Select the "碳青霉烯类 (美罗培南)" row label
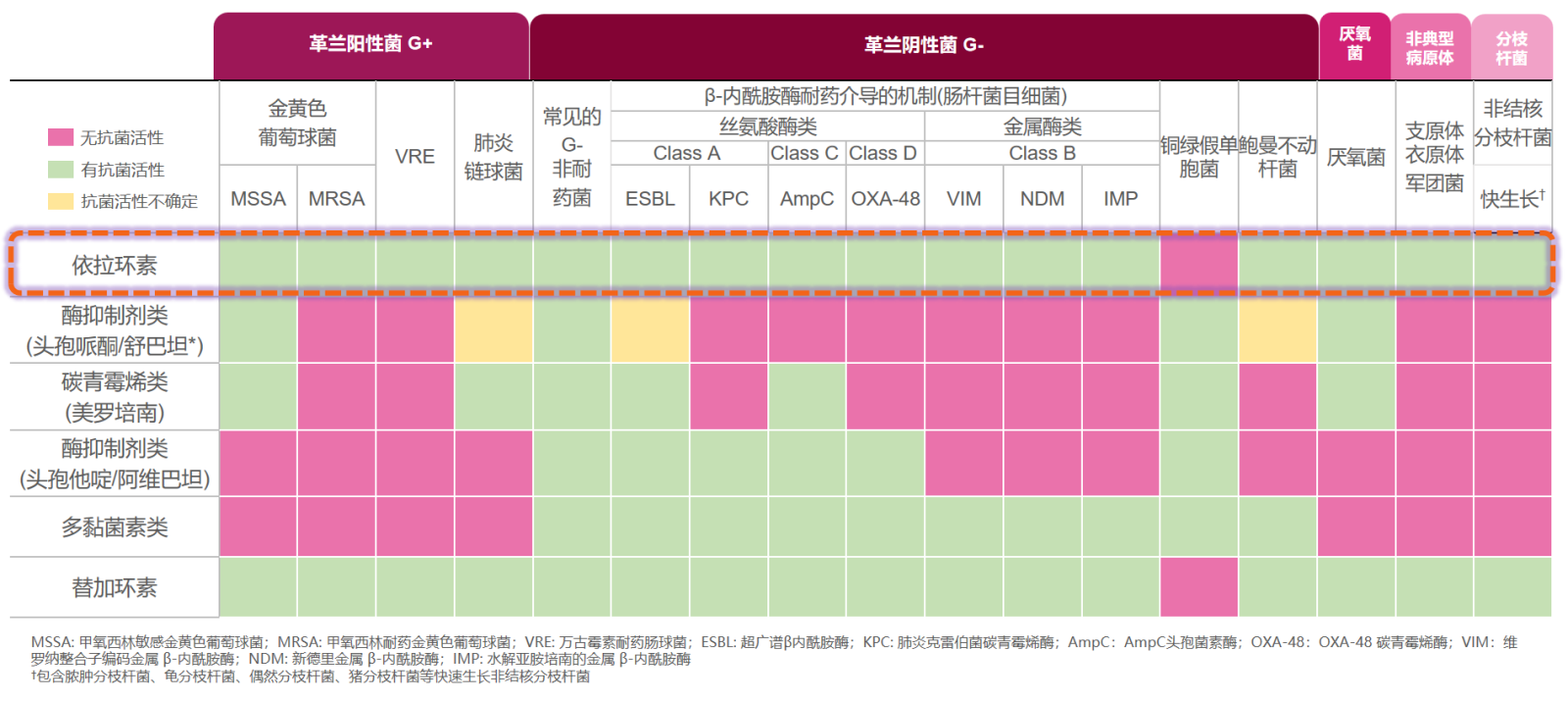The width and height of the screenshot is (1568, 701). tap(115, 397)
